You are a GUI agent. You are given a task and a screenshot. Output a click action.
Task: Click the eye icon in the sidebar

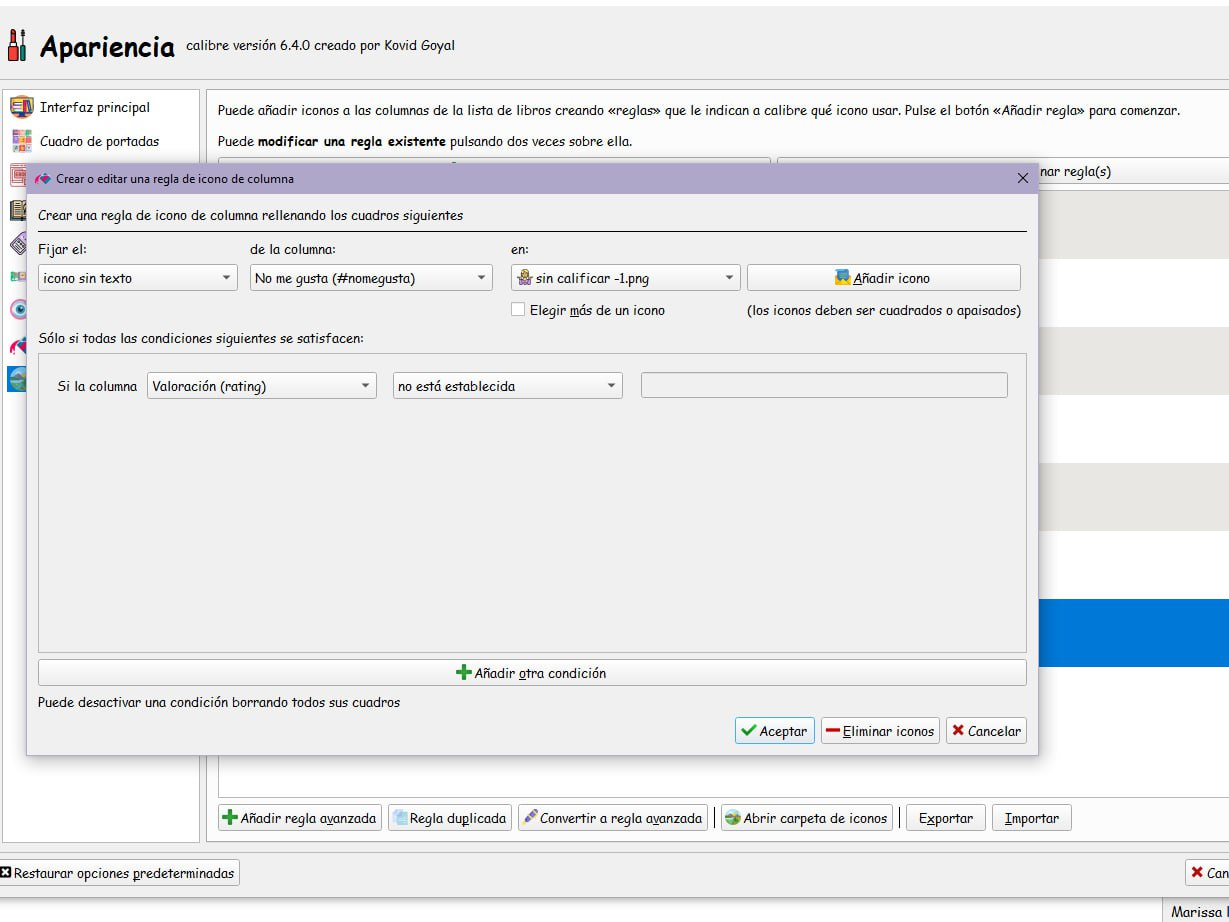[x=18, y=309]
